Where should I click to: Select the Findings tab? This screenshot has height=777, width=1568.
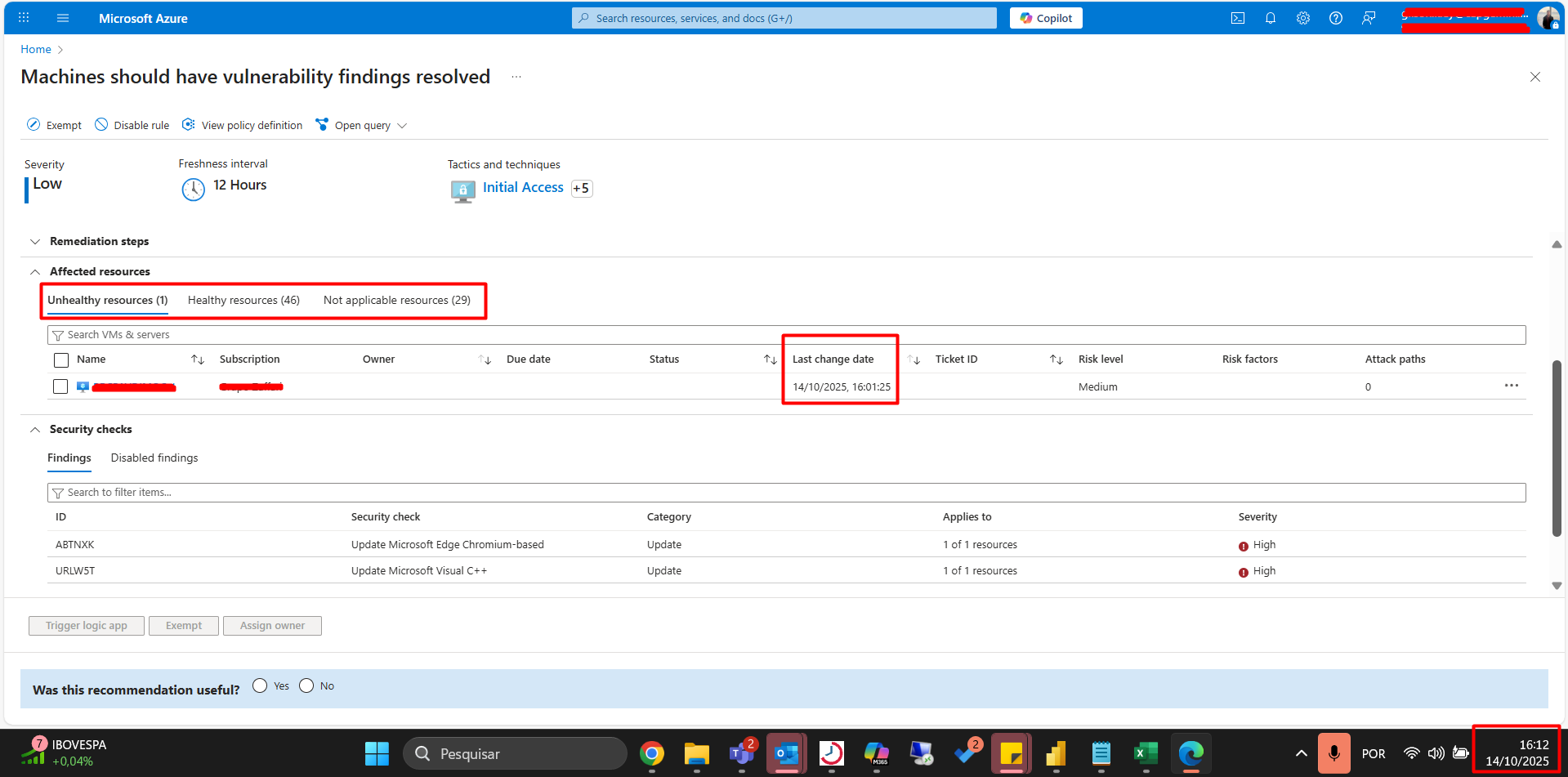coord(69,458)
